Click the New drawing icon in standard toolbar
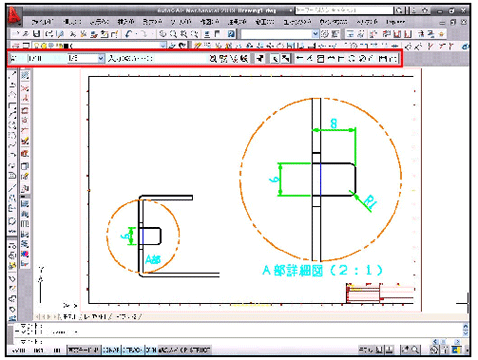This screenshot has width=478, height=360. [16, 34]
